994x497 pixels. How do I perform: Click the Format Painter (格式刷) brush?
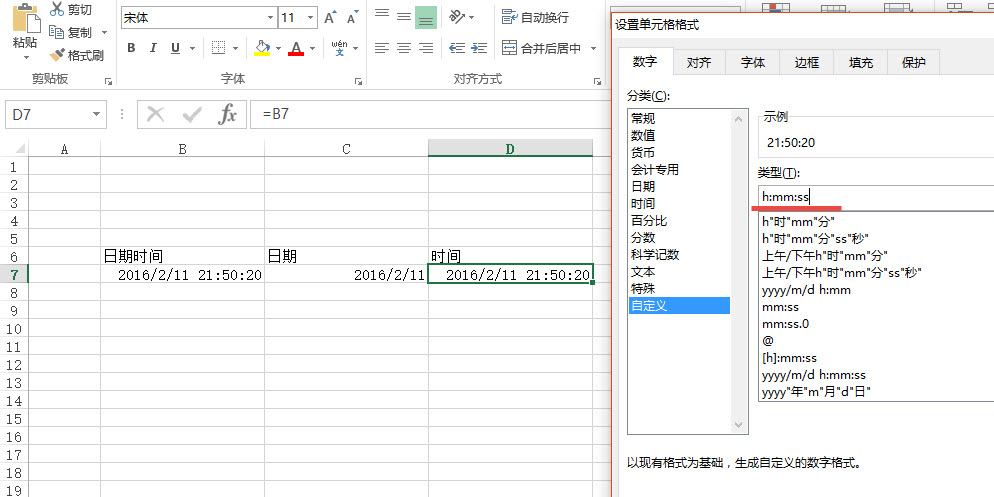pos(57,55)
